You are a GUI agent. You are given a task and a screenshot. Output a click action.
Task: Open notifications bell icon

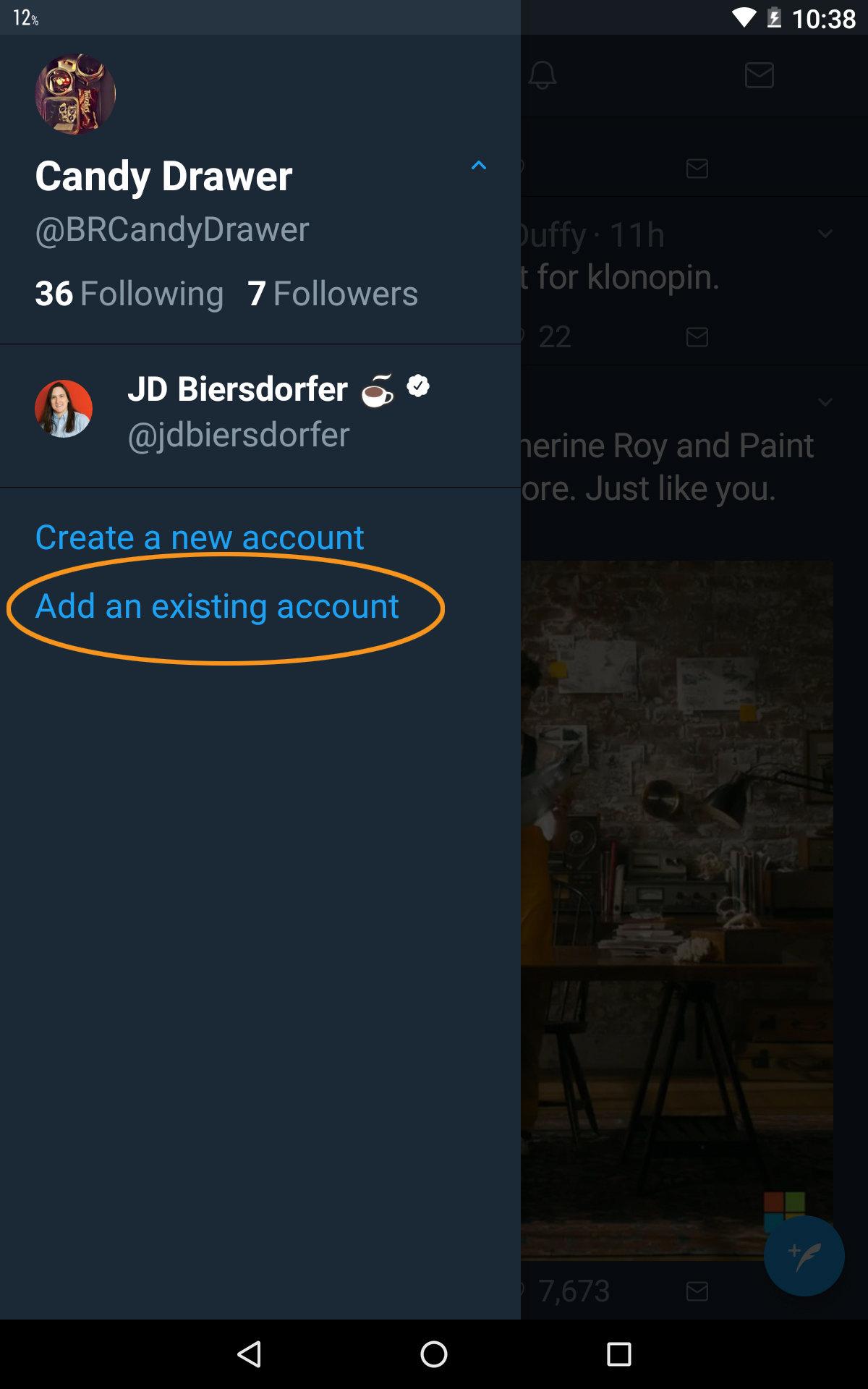coord(542,75)
